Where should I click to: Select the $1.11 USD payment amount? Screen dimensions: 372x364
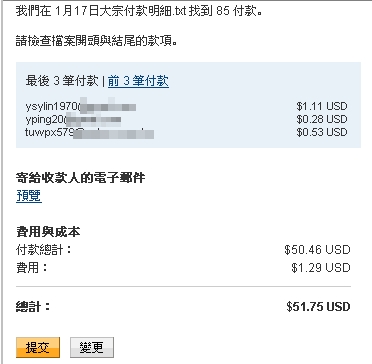322,107
